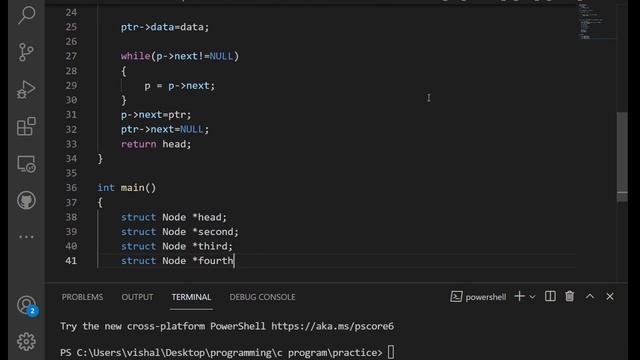The width and height of the screenshot is (640, 360).
Task: Open the Search view in activity bar
Action: click(x=27, y=16)
